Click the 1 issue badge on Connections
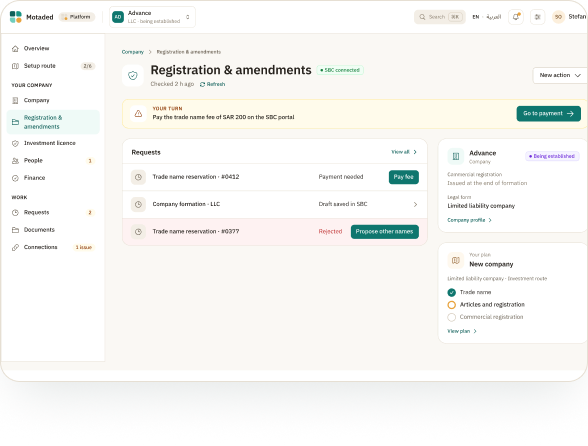This screenshot has height=446, width=588. tap(84, 247)
